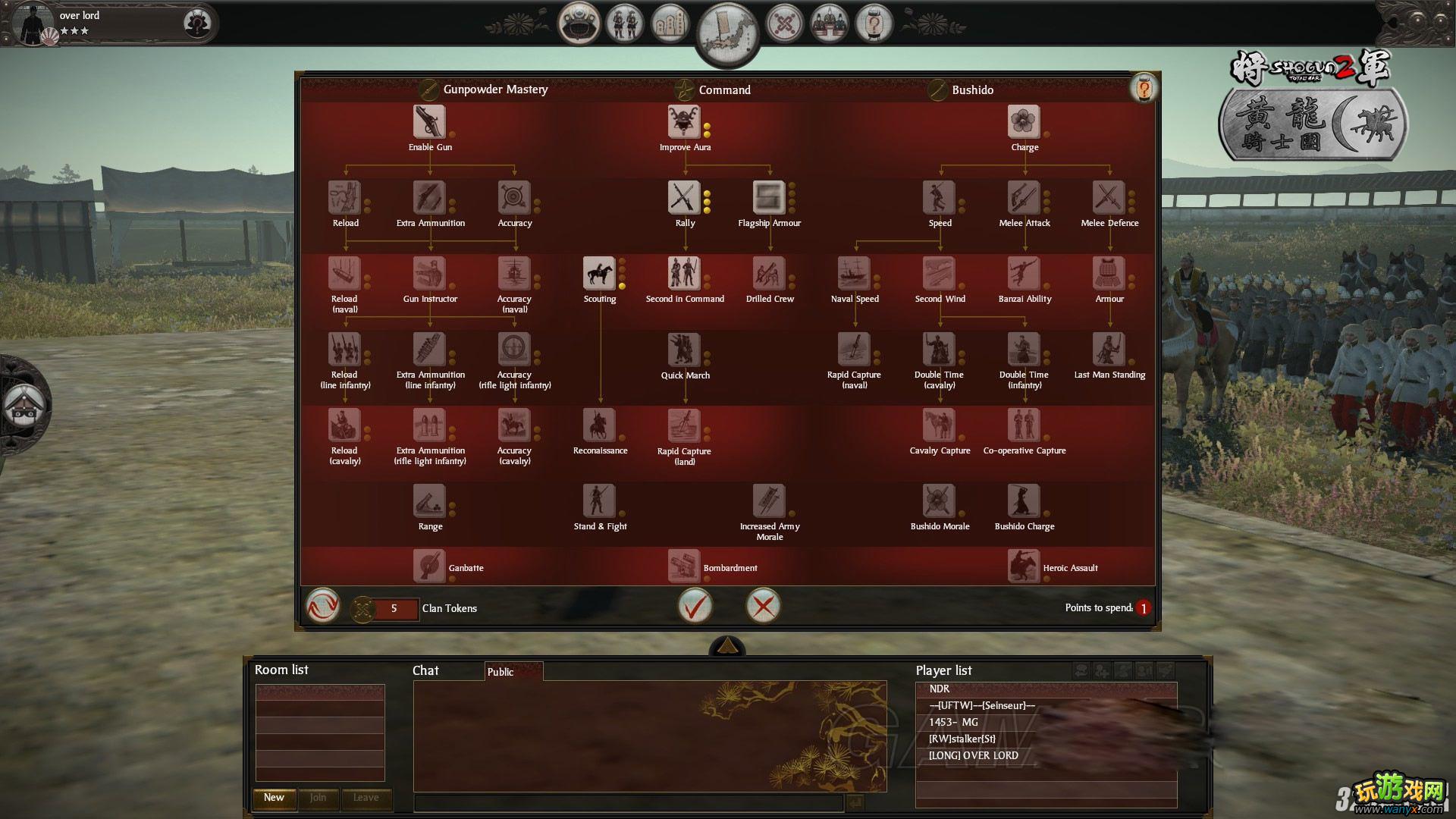This screenshot has height=819, width=1456.
Task: Send chat message with arrow button
Action: click(x=855, y=802)
